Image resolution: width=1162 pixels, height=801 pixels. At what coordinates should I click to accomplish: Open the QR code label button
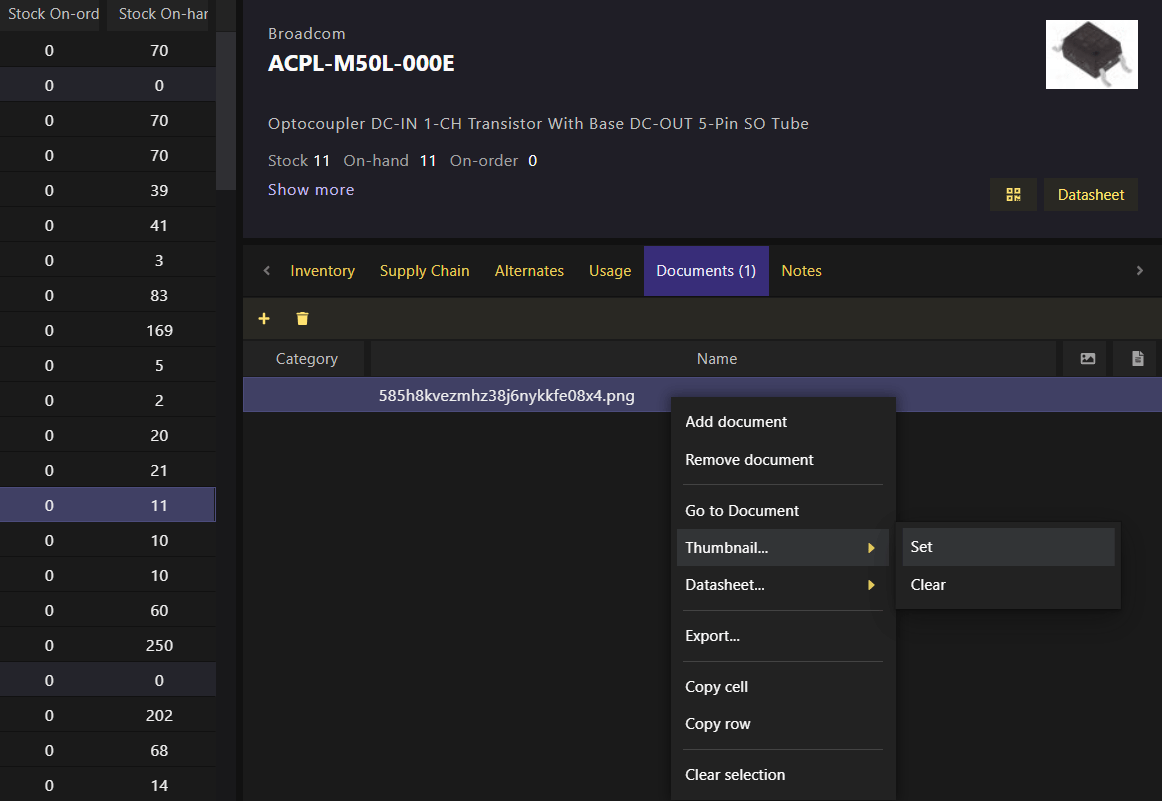(1013, 195)
